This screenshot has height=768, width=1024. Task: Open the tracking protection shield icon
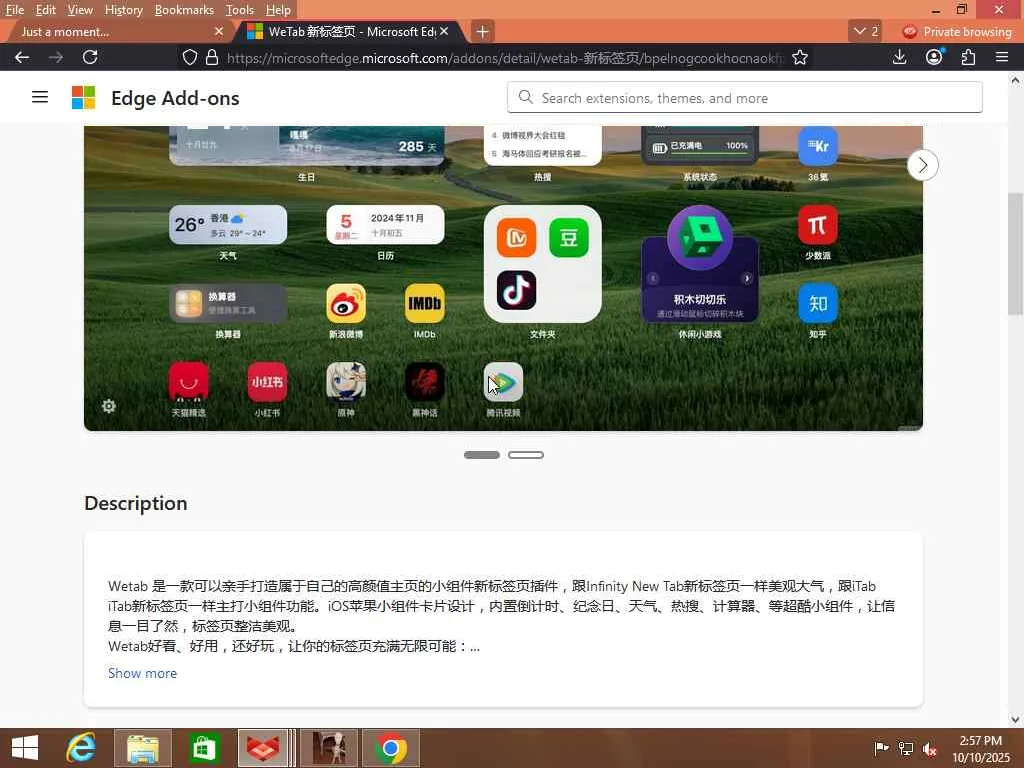pos(189,57)
